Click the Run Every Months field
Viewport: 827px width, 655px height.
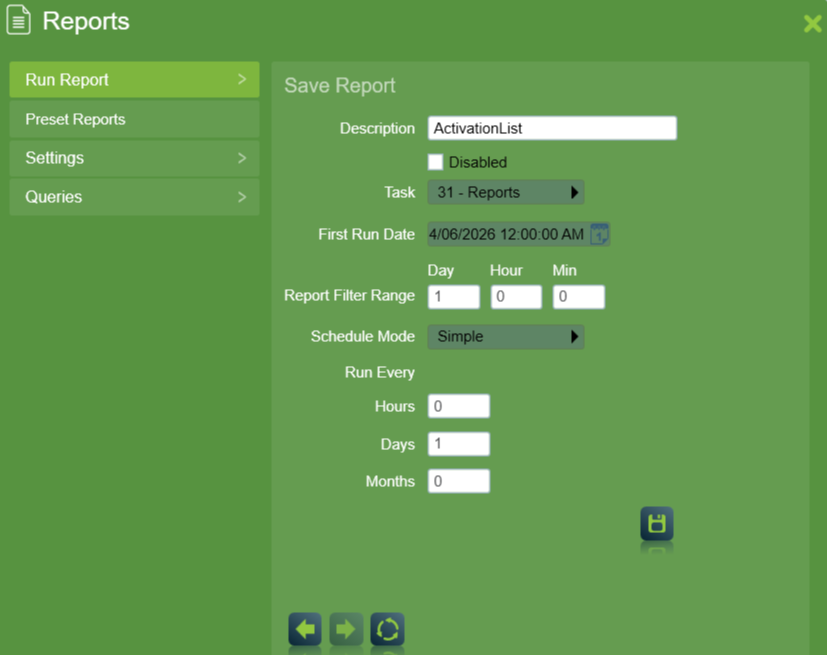(x=459, y=481)
